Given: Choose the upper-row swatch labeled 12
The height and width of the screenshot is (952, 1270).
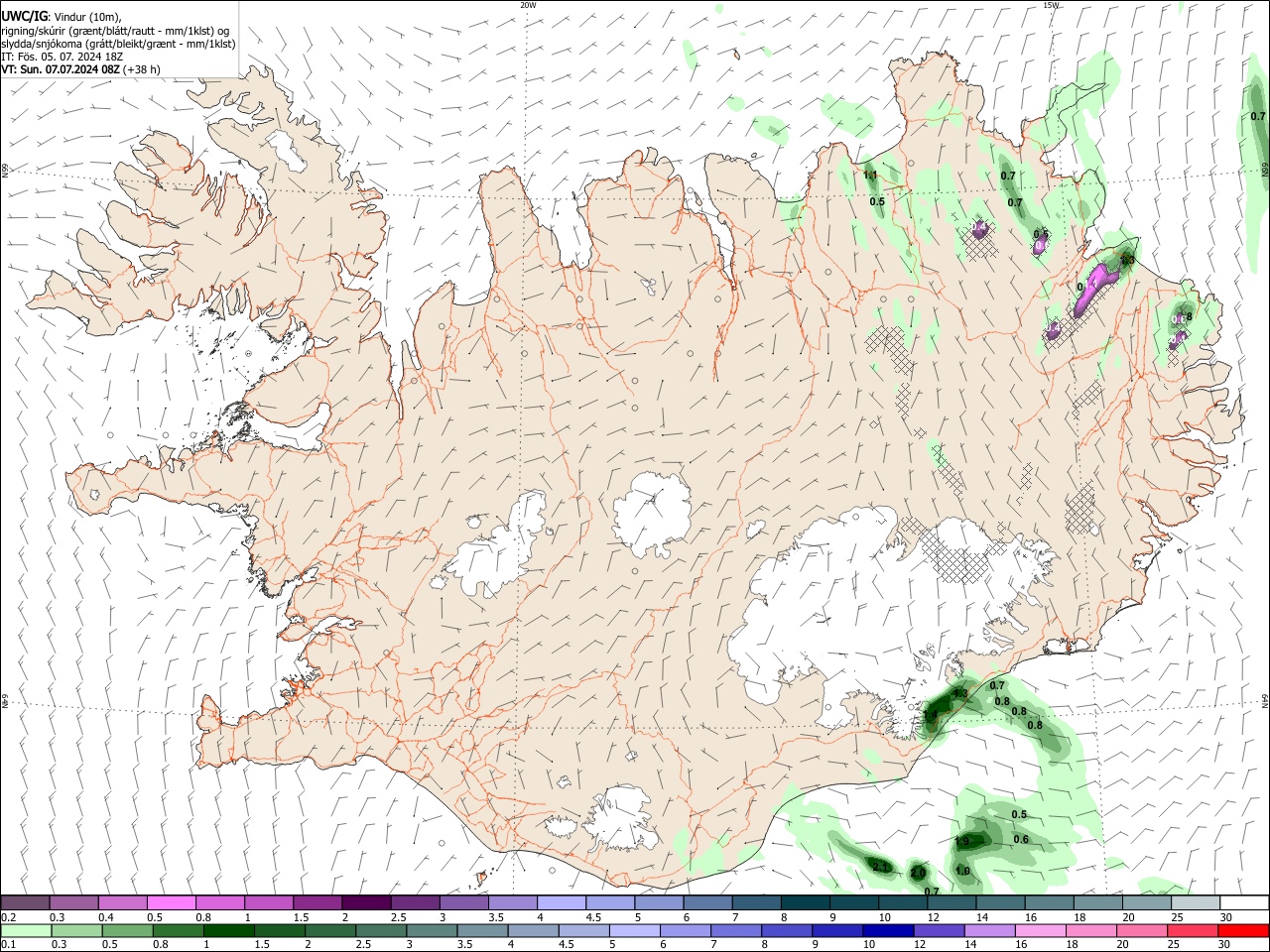Looking at the screenshot, I should pos(950,902).
